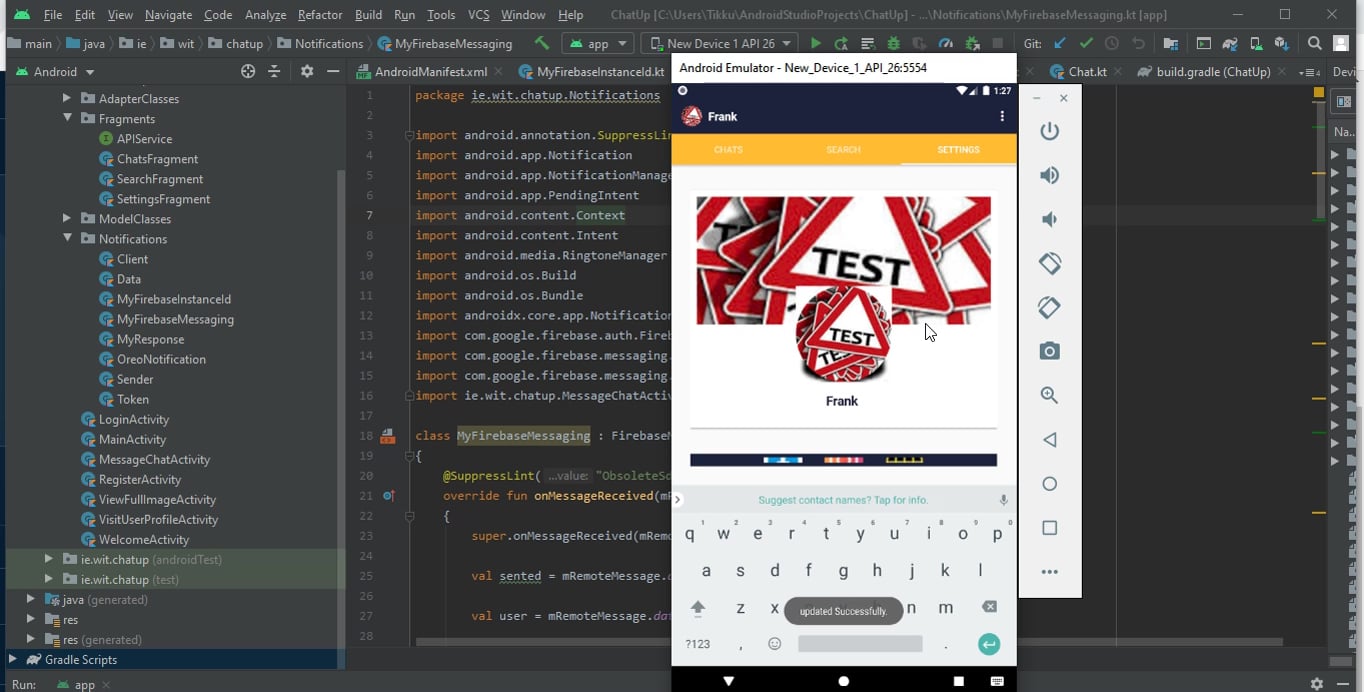Click the emulator sidebar Overview square
The height and width of the screenshot is (692, 1364).
pyautogui.click(x=1049, y=527)
